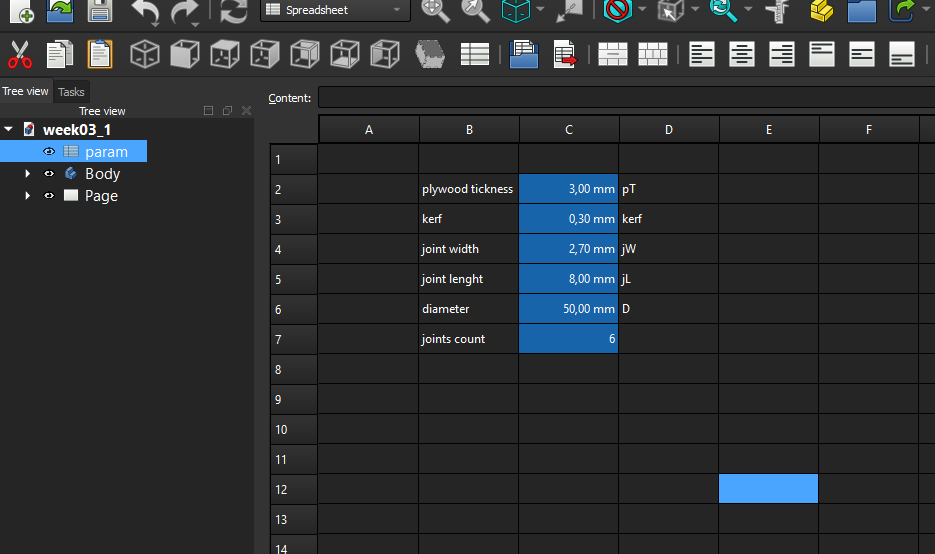The width and height of the screenshot is (935, 554).
Task: Align cell content to the top
Action: [x=822, y=54]
